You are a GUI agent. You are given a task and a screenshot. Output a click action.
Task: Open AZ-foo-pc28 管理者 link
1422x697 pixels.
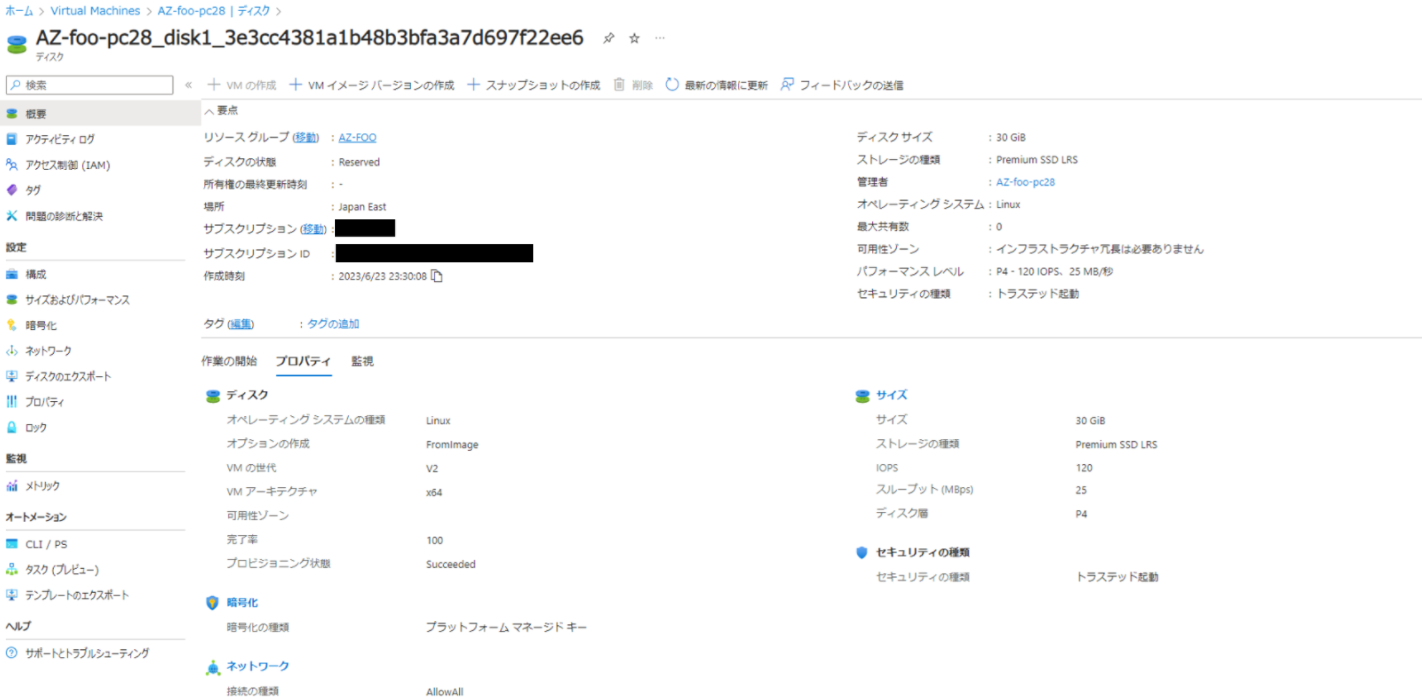click(x=1025, y=182)
